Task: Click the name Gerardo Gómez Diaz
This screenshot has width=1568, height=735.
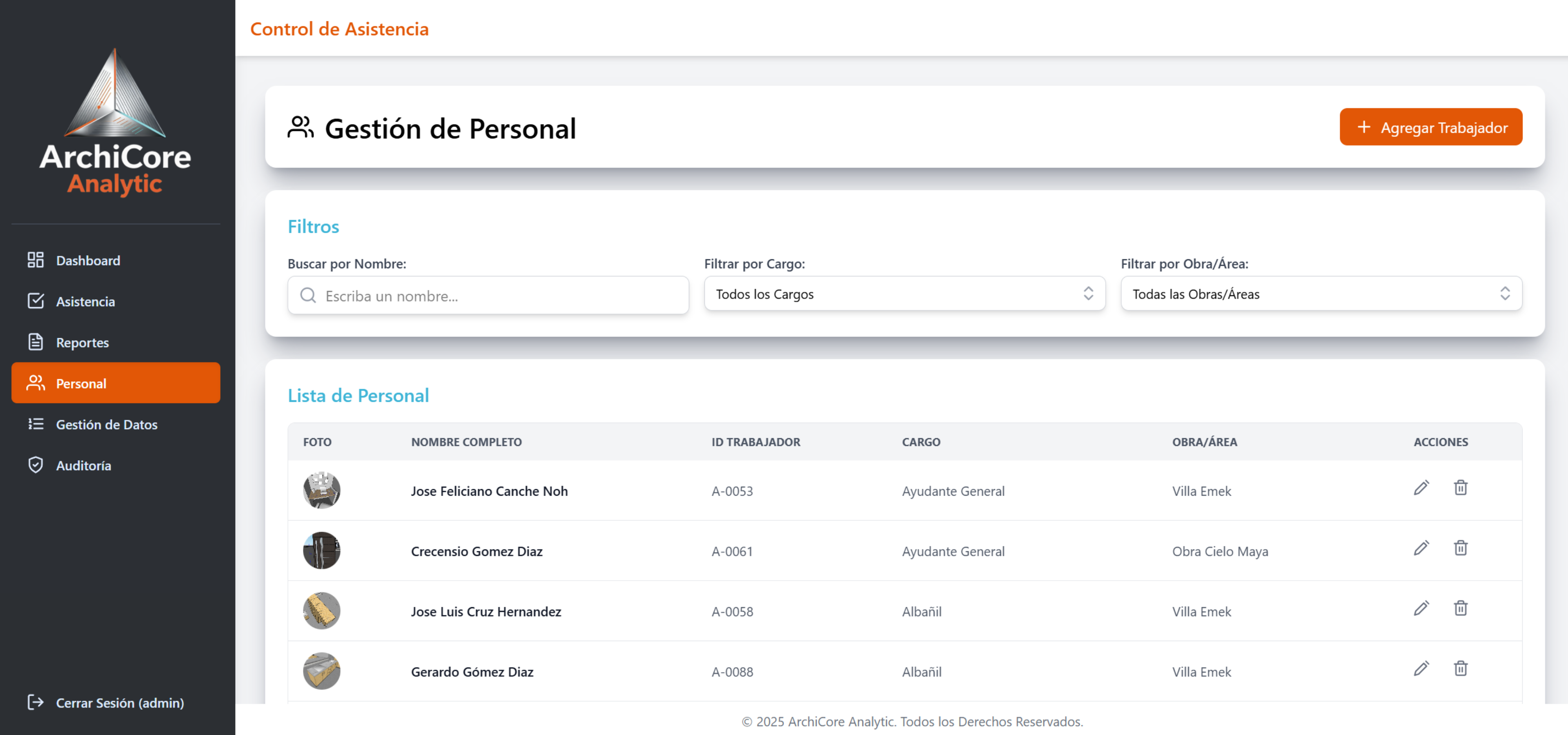Action: click(x=472, y=672)
